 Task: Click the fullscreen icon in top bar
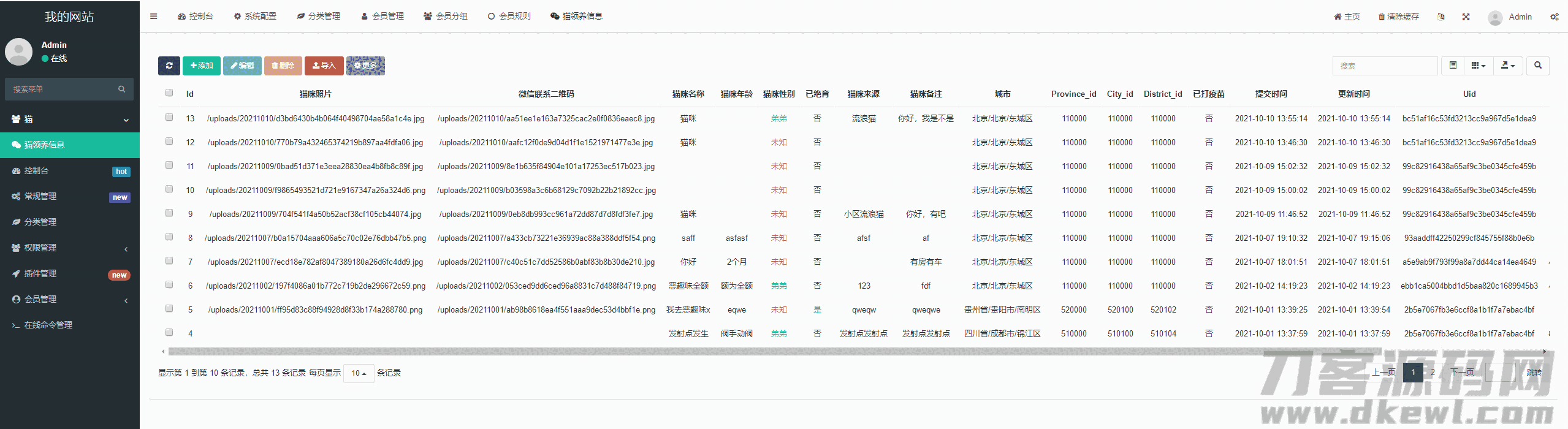1466,17
